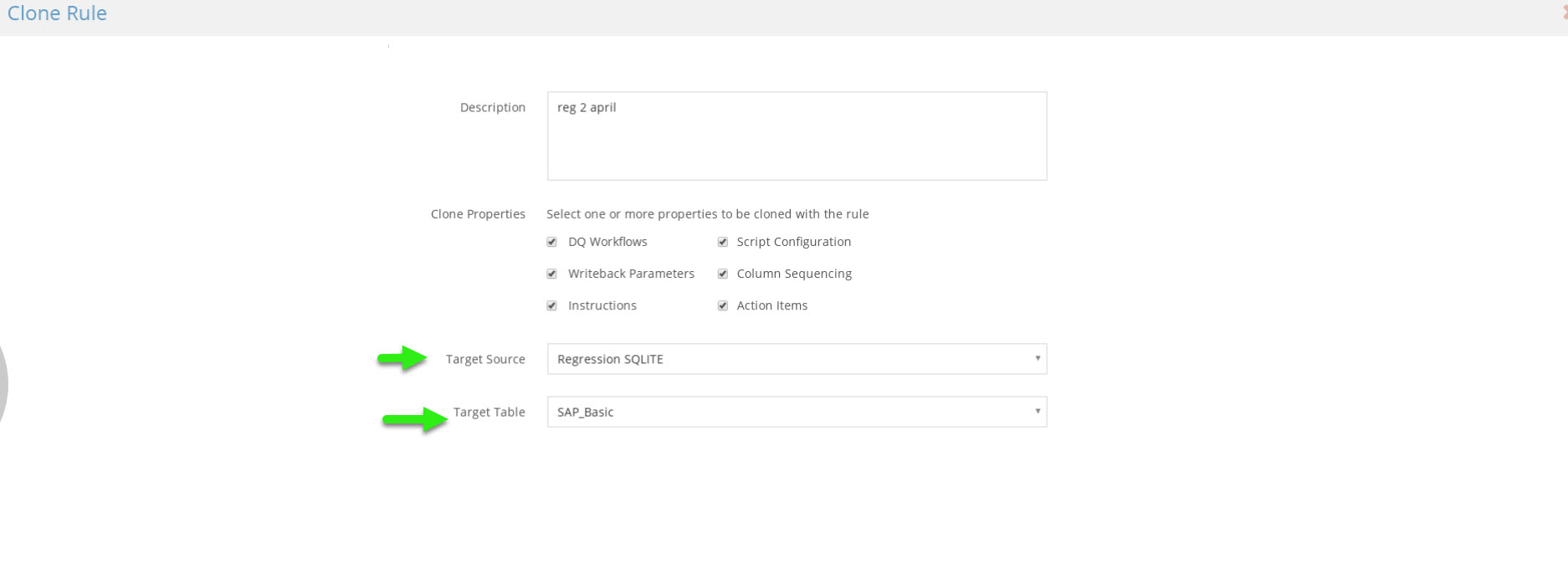Uncheck the Column Sequencing checkbox

pos(723,274)
